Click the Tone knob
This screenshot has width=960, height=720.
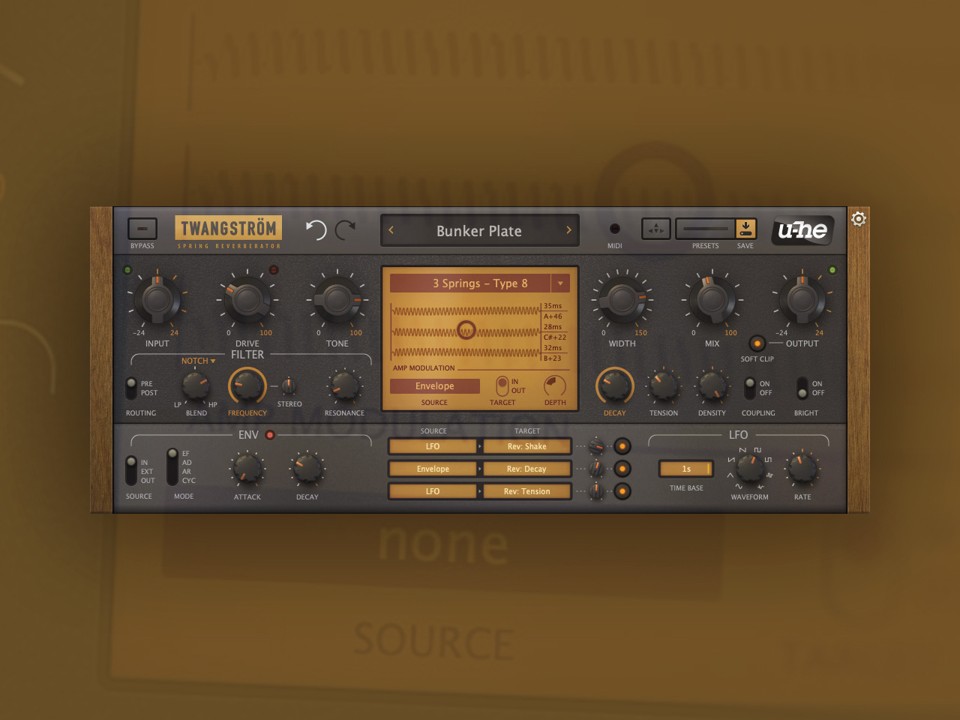click(x=337, y=300)
